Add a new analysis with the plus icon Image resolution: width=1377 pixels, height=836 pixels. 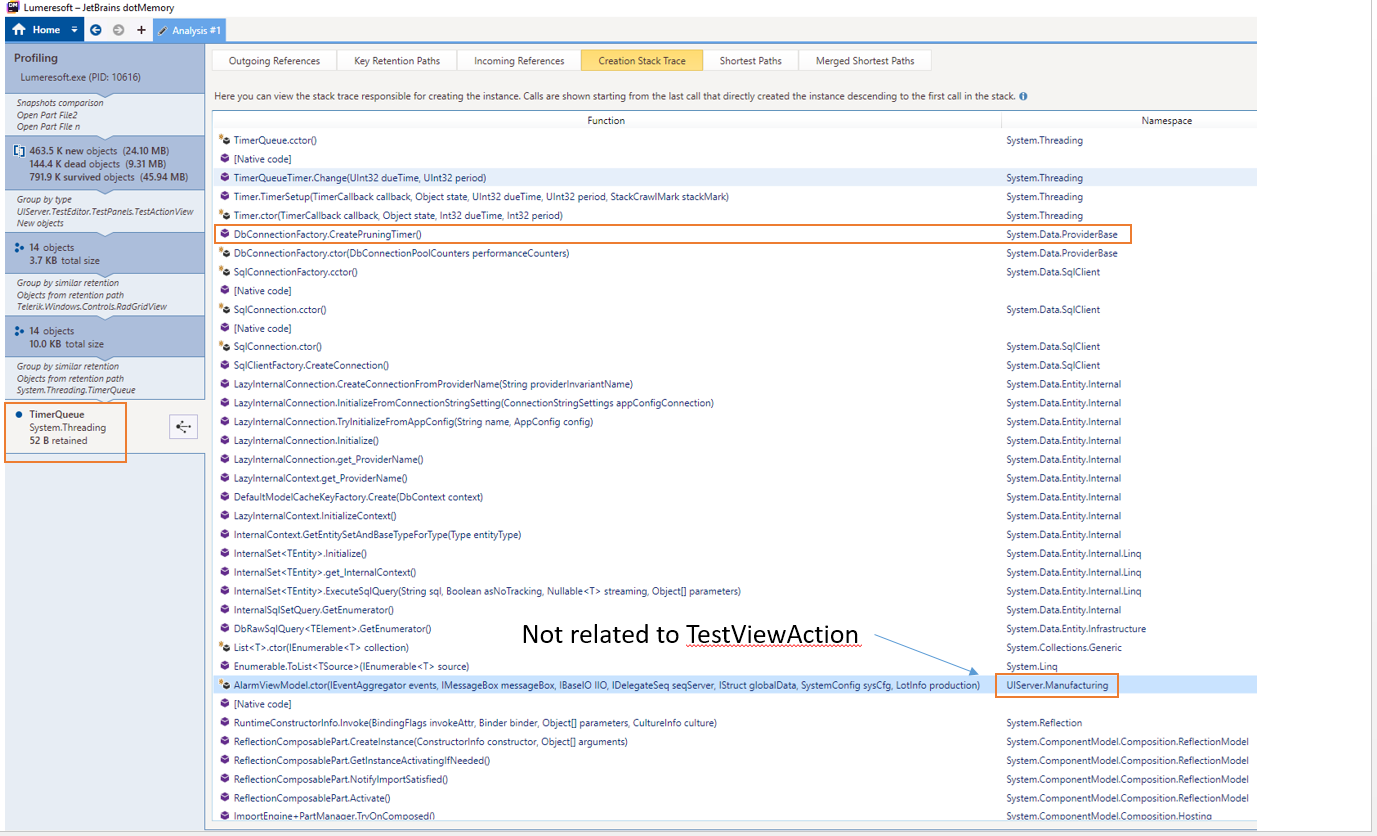pos(141,30)
